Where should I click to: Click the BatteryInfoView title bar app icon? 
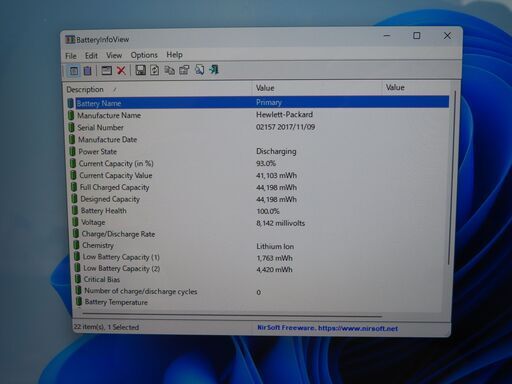pyautogui.click(x=70, y=40)
